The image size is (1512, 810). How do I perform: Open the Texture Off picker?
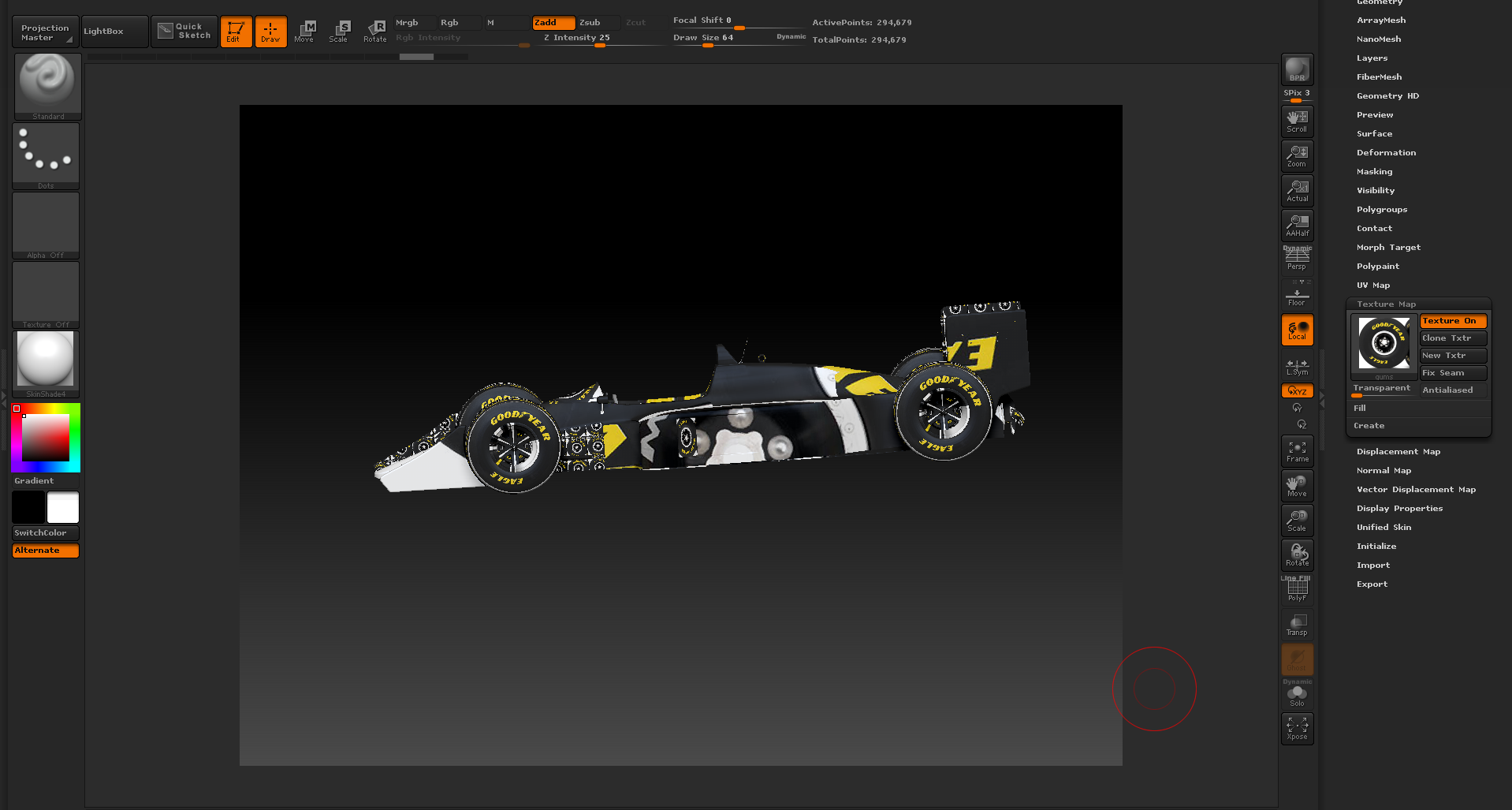46,295
